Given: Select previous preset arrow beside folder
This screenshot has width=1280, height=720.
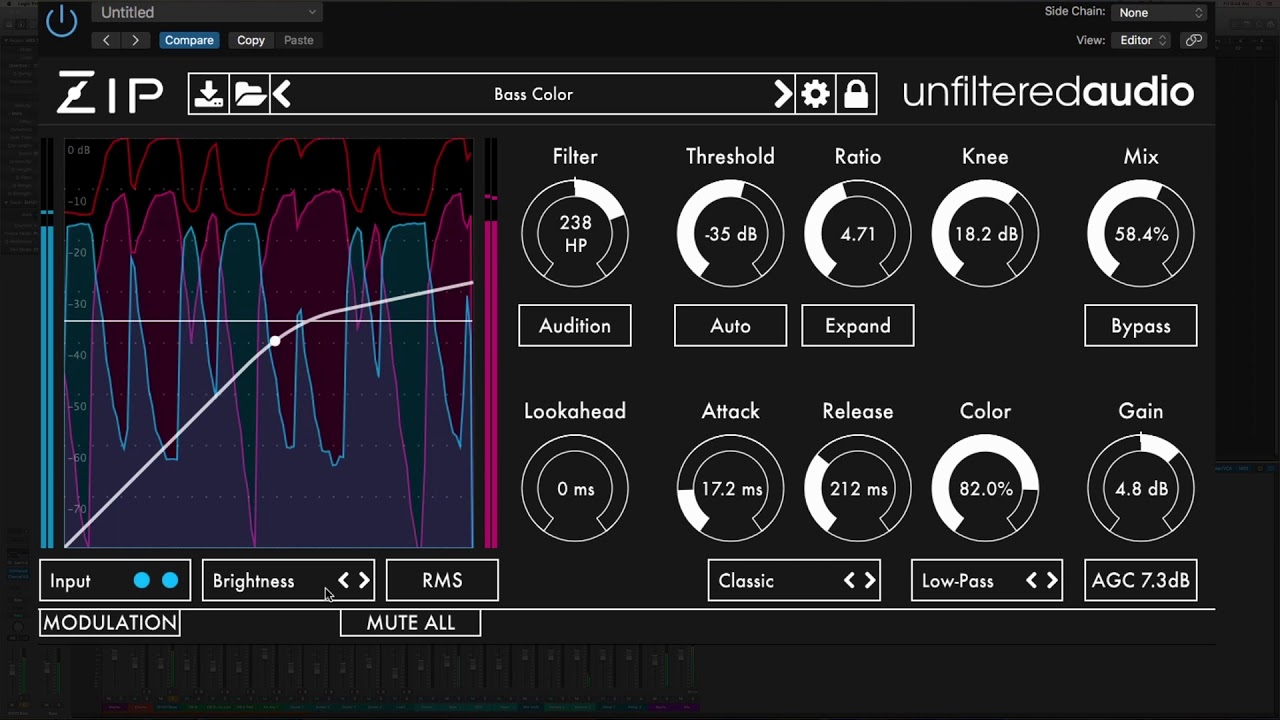Looking at the screenshot, I should tap(282, 94).
